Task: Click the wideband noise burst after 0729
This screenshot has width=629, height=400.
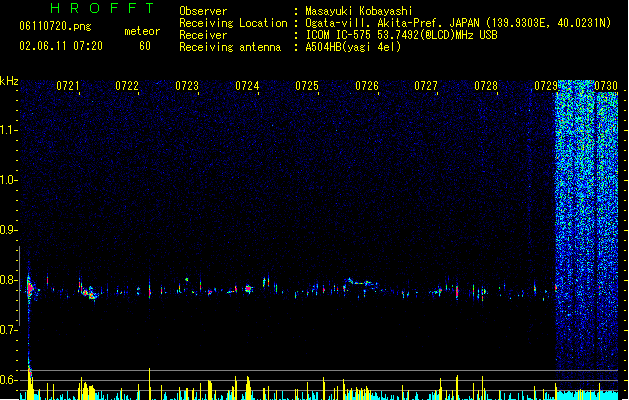Action: click(586, 237)
